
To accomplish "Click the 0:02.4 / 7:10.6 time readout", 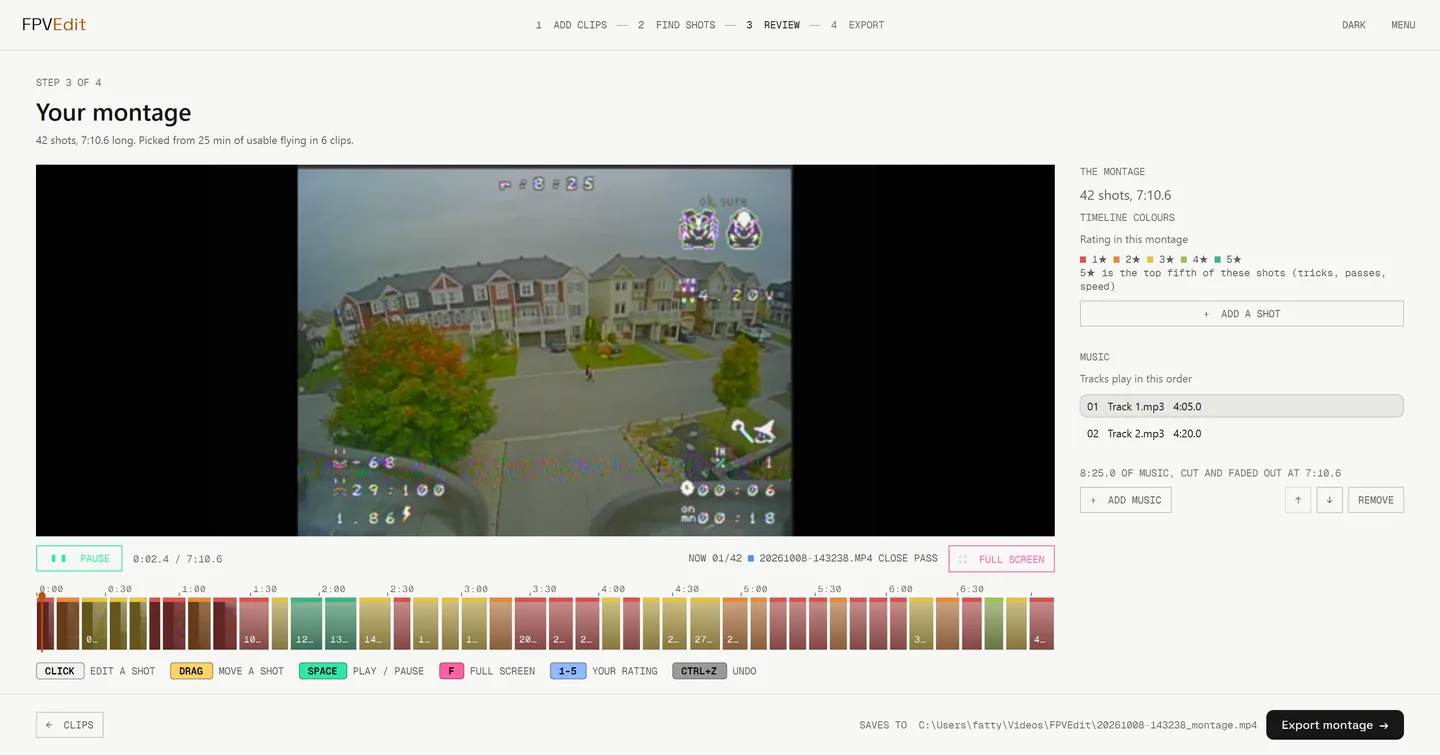I will point(178,559).
